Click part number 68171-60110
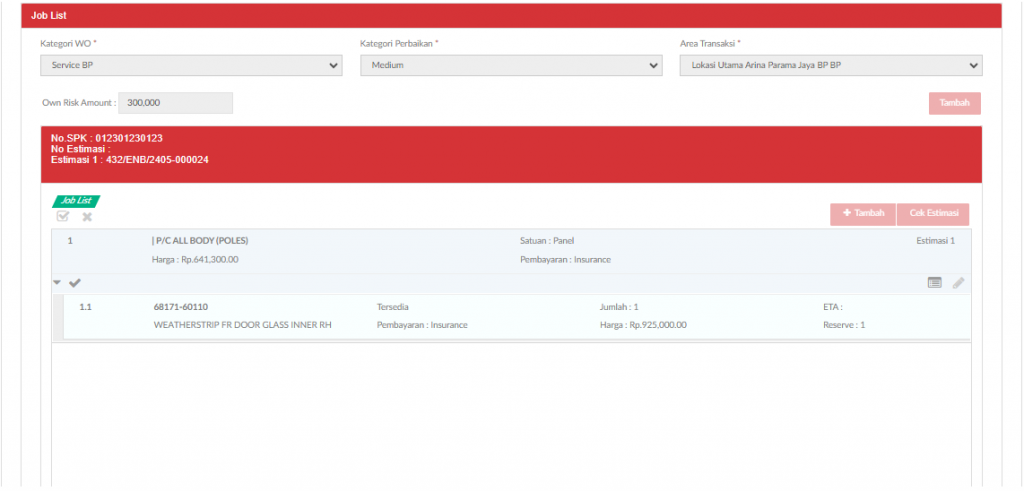Screen dimensions: 1024x491 pyautogui.click(x=181, y=307)
